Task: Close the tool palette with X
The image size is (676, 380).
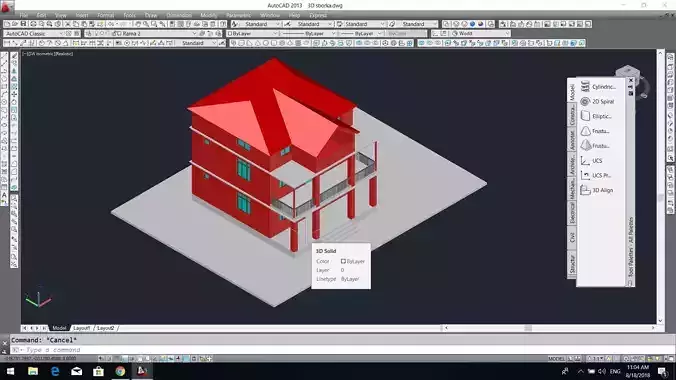Action: click(631, 81)
